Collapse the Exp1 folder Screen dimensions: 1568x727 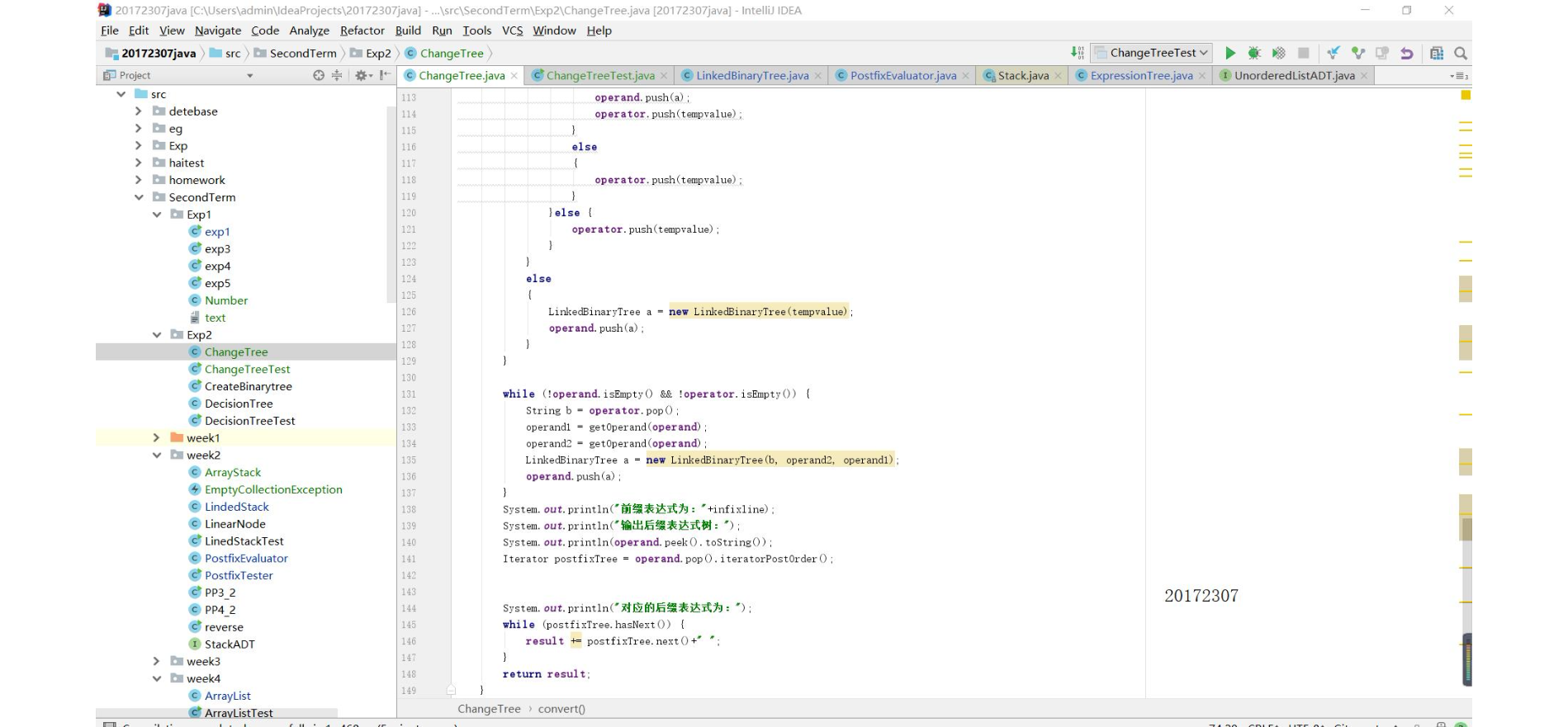pos(157,215)
